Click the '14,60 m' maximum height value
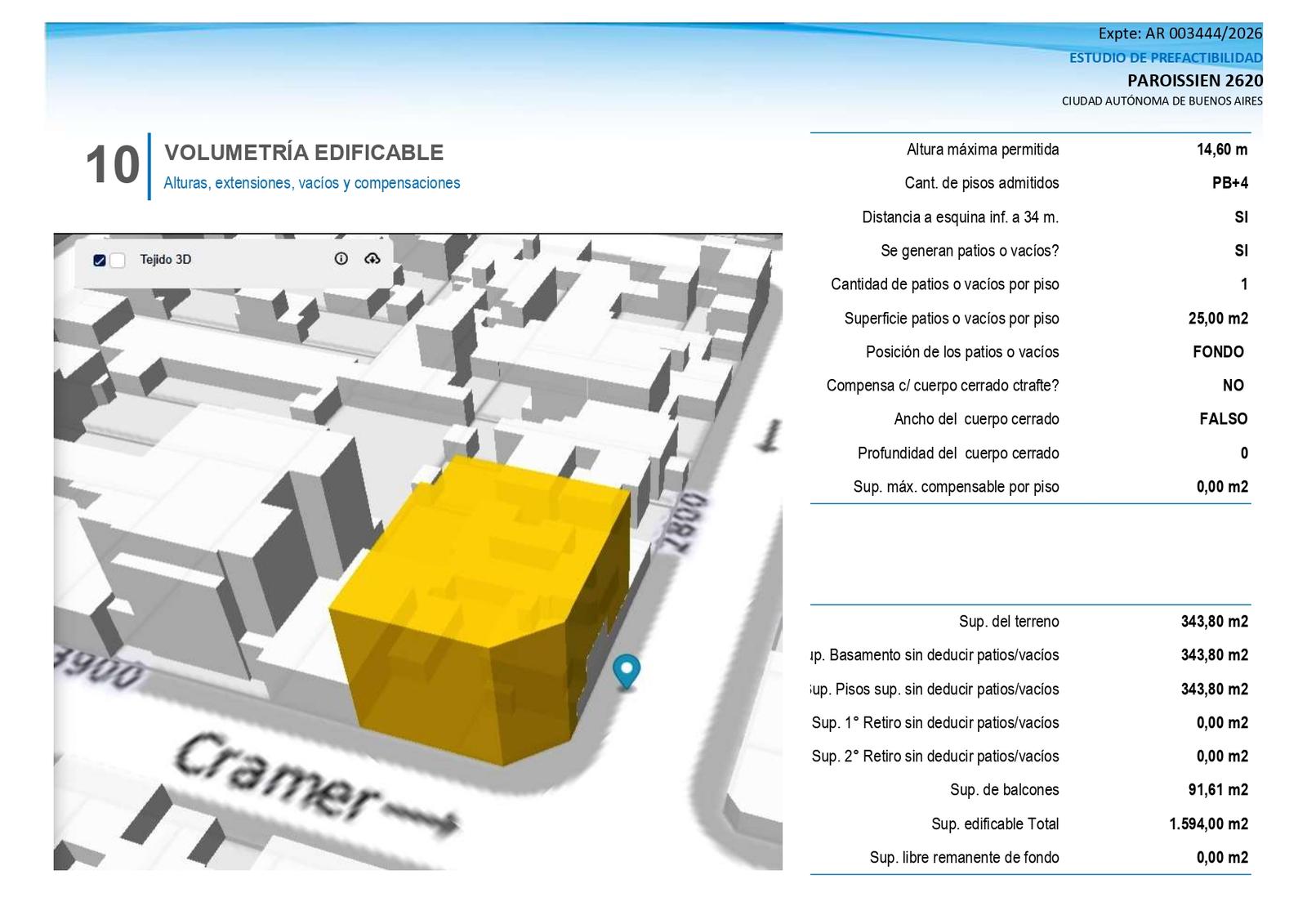Viewport: 1307px width, 924px height. 1222,150
